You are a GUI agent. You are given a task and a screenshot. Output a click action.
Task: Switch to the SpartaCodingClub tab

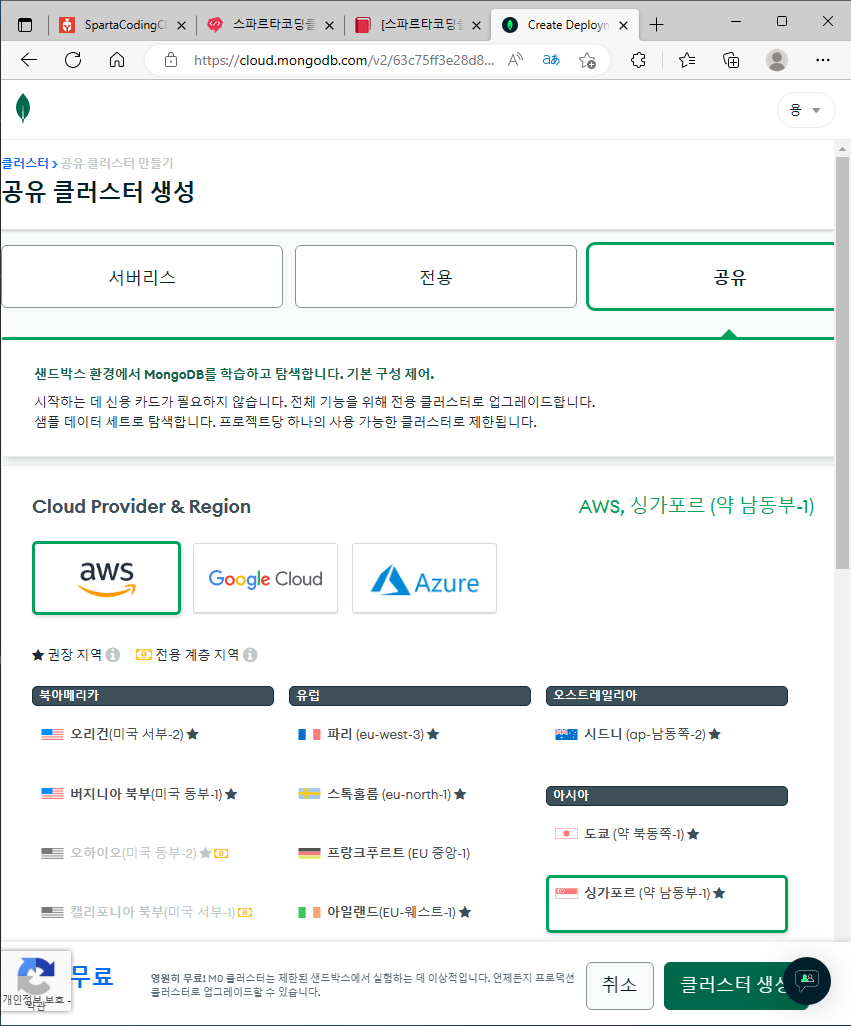tap(122, 25)
